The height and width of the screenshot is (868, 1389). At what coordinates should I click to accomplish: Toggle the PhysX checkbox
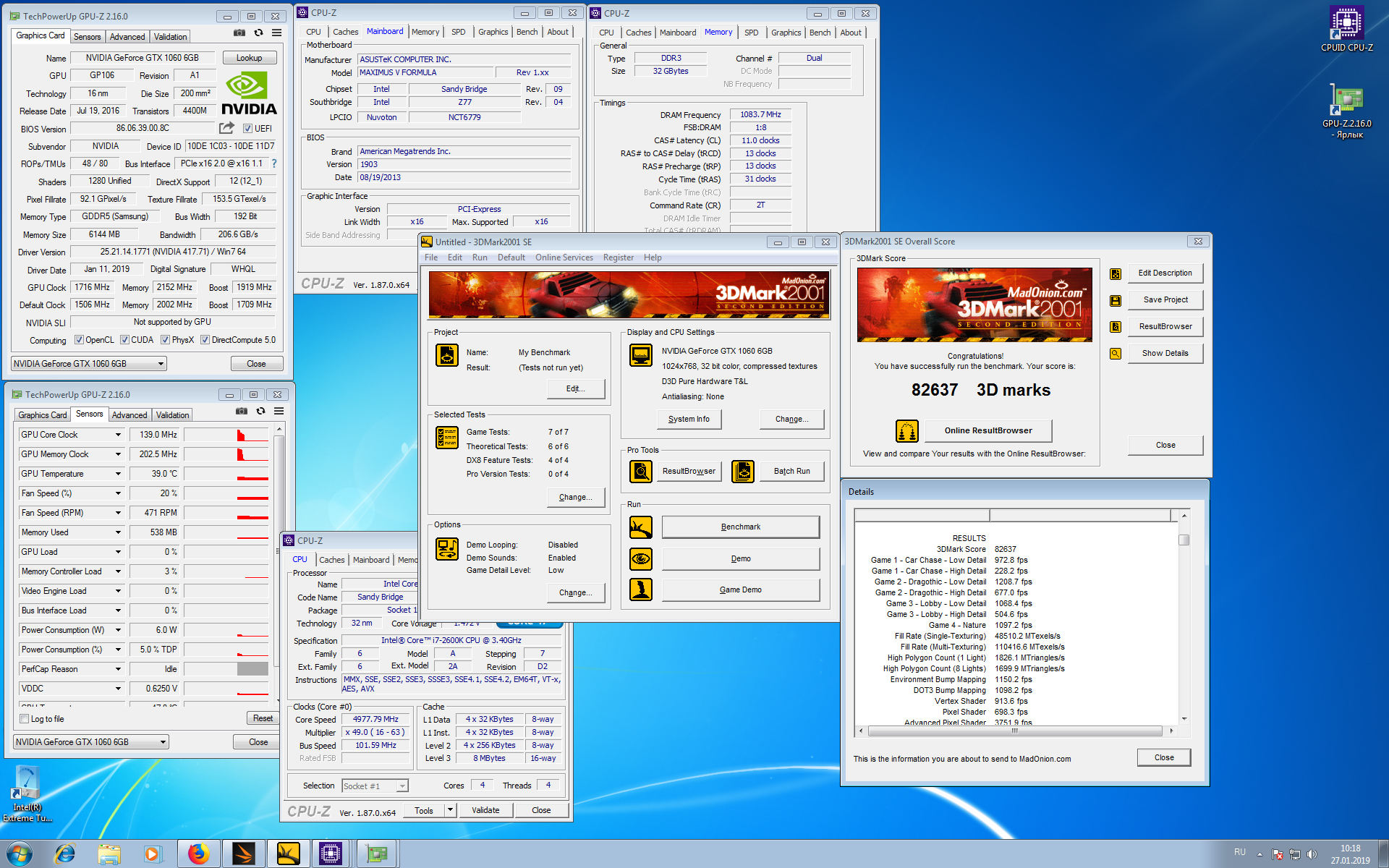coord(165,340)
